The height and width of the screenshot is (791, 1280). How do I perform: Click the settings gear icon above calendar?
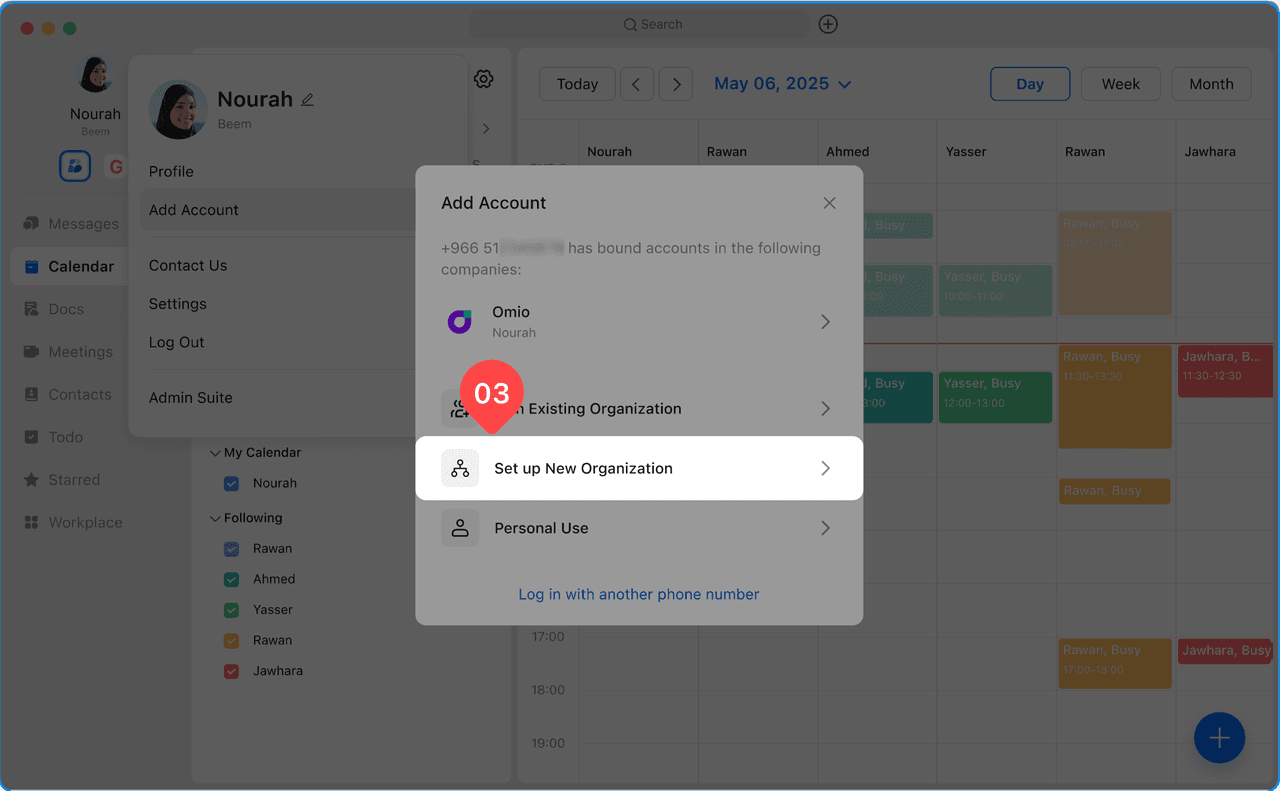484,79
